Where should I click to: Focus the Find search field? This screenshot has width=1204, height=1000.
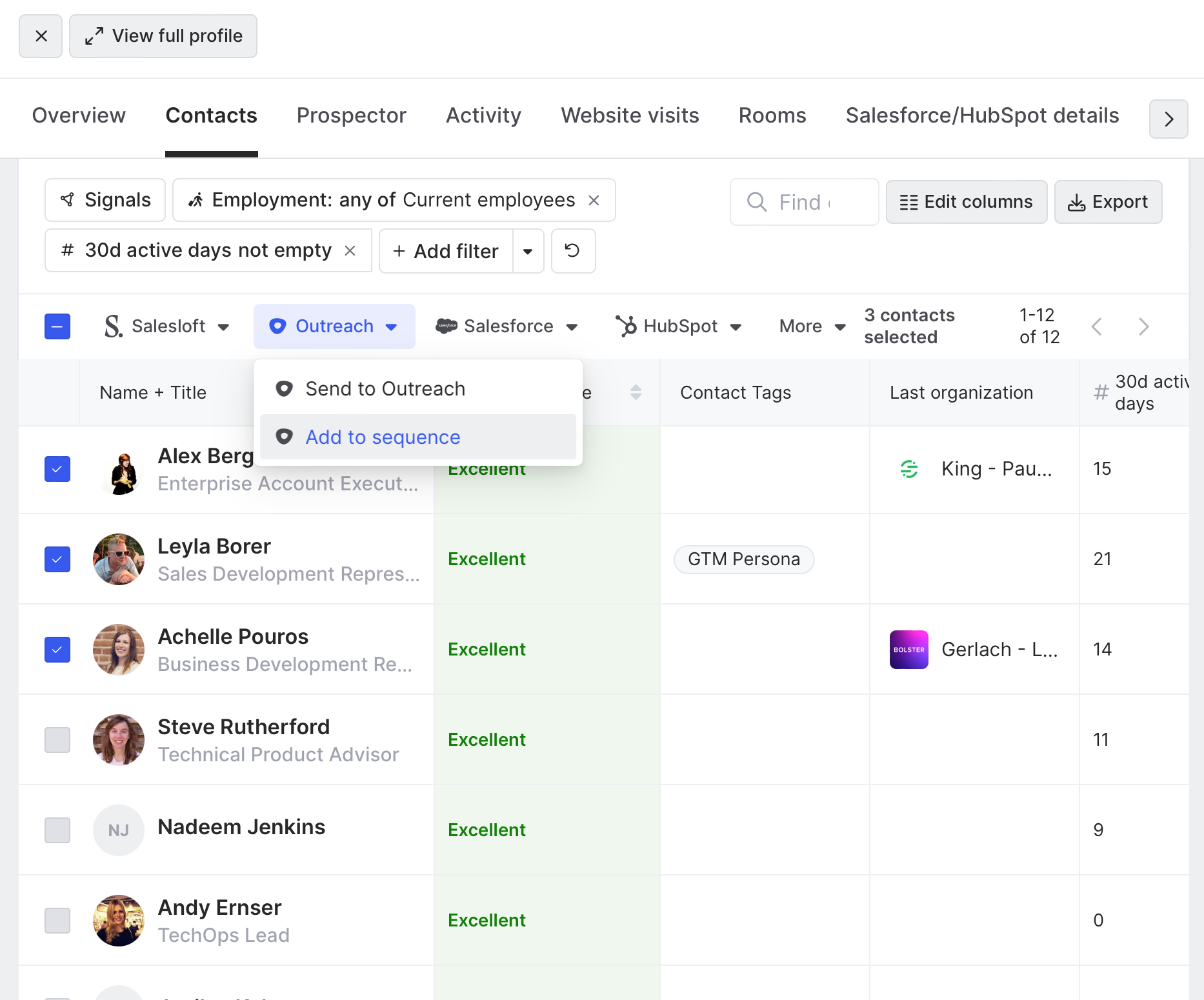[x=804, y=202]
